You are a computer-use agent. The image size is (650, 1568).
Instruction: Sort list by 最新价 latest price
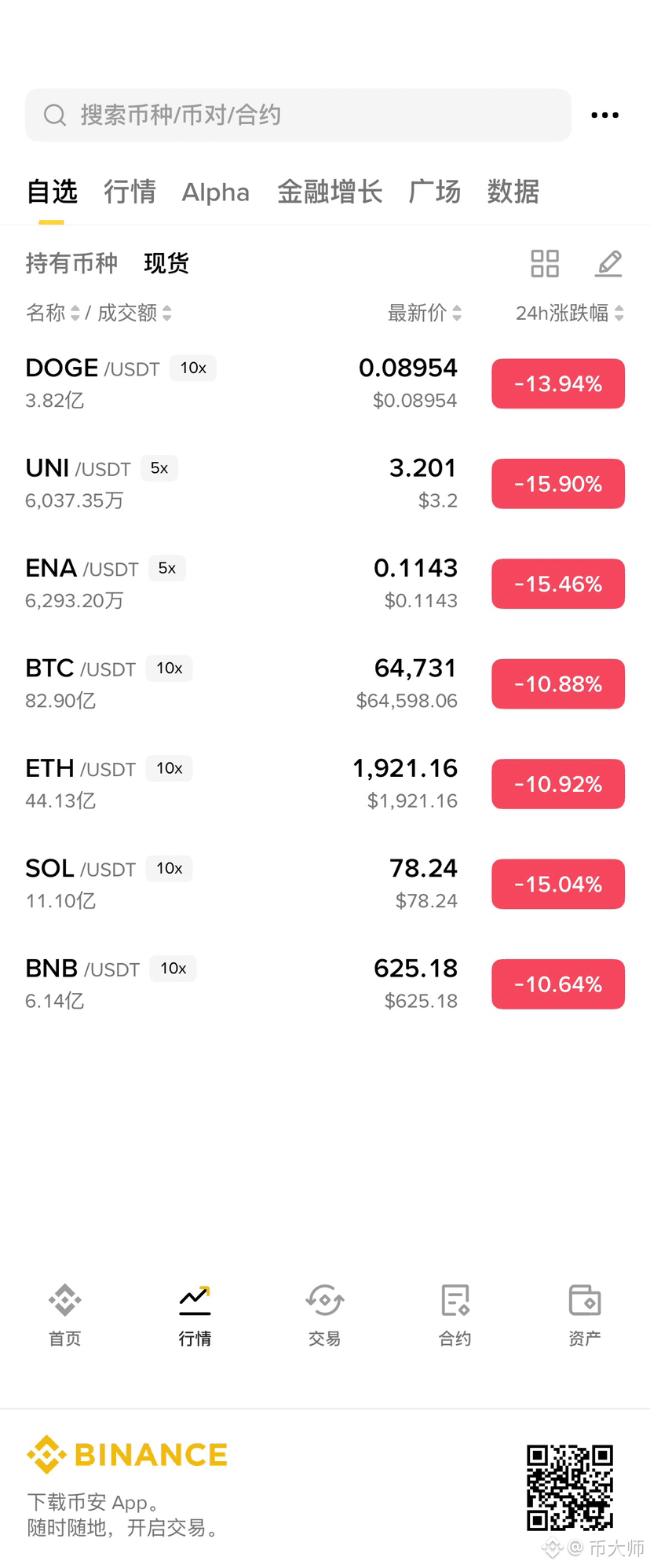pos(425,313)
